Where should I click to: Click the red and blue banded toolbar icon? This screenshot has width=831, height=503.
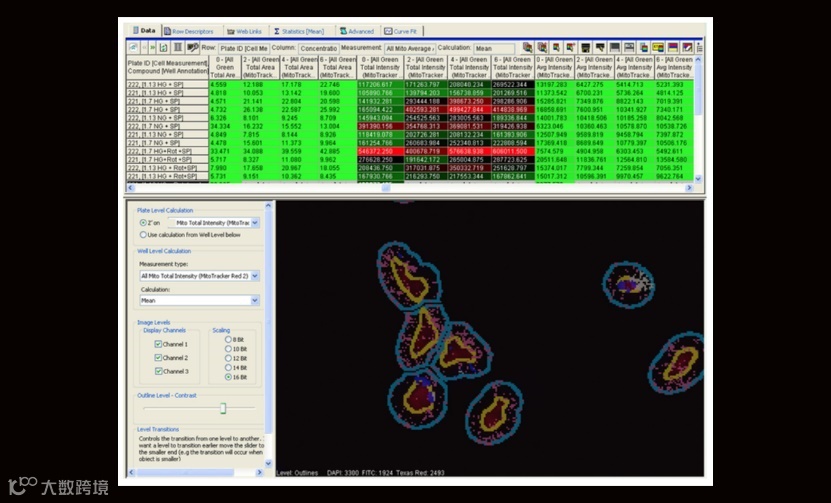coord(673,48)
